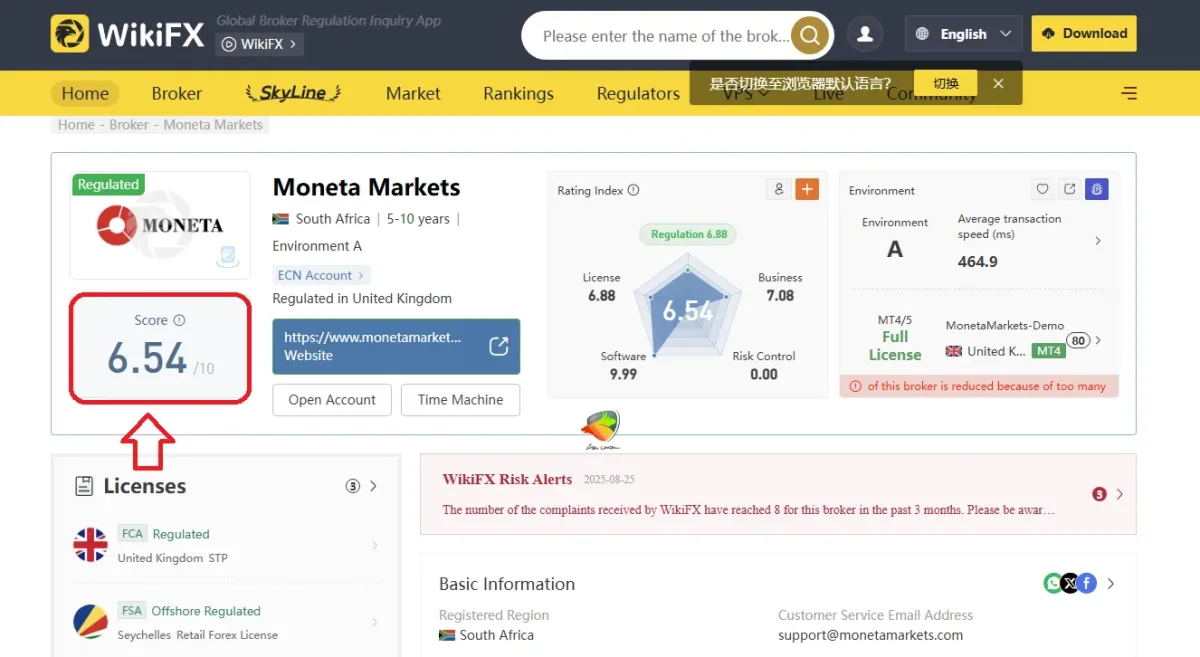Expand the FSA Offshore Regulated row arrow

(x=375, y=622)
